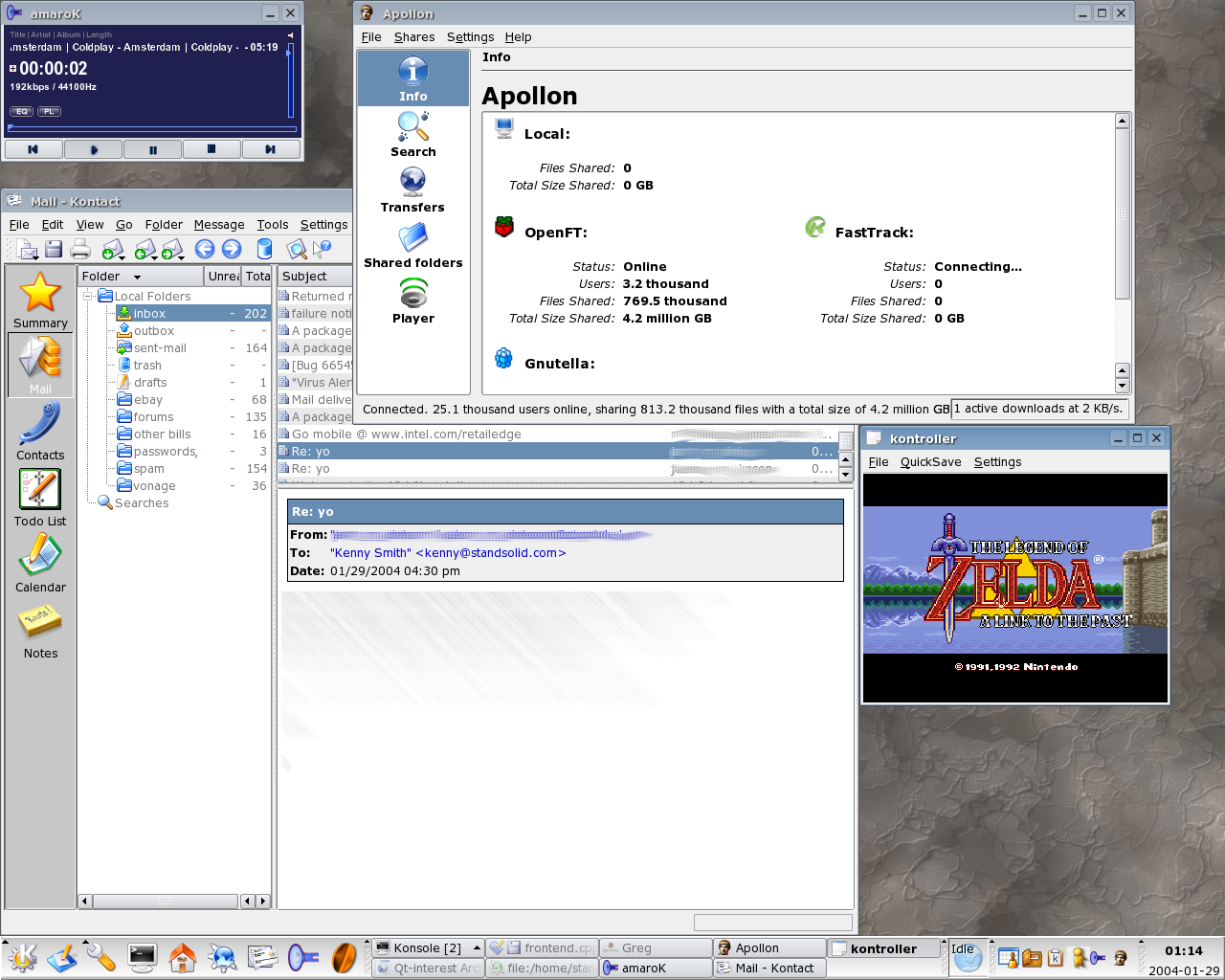
Task: Open the New Message dropdown arrow
Action: pos(37,257)
